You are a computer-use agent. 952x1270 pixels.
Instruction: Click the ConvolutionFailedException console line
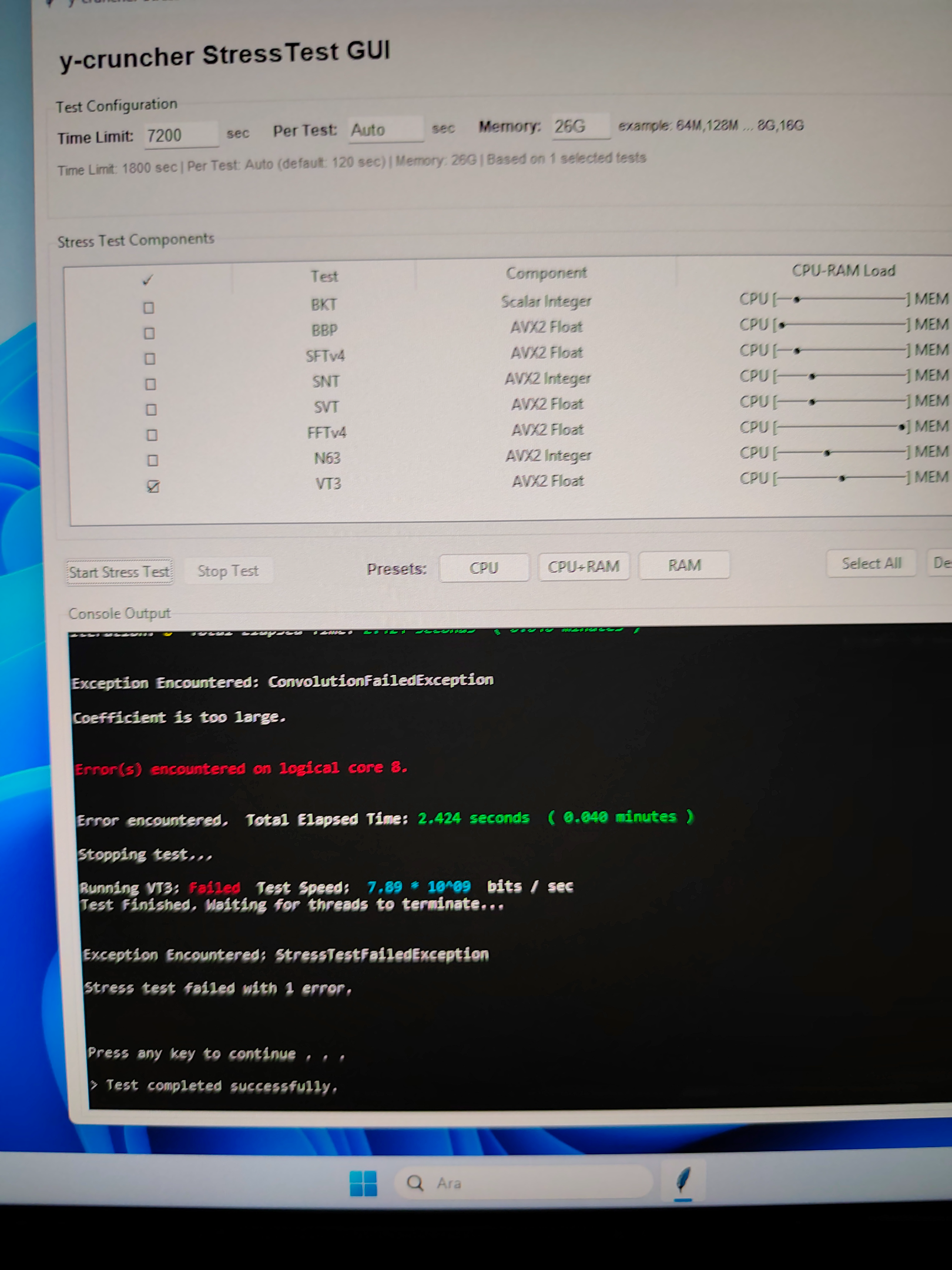pos(283,681)
